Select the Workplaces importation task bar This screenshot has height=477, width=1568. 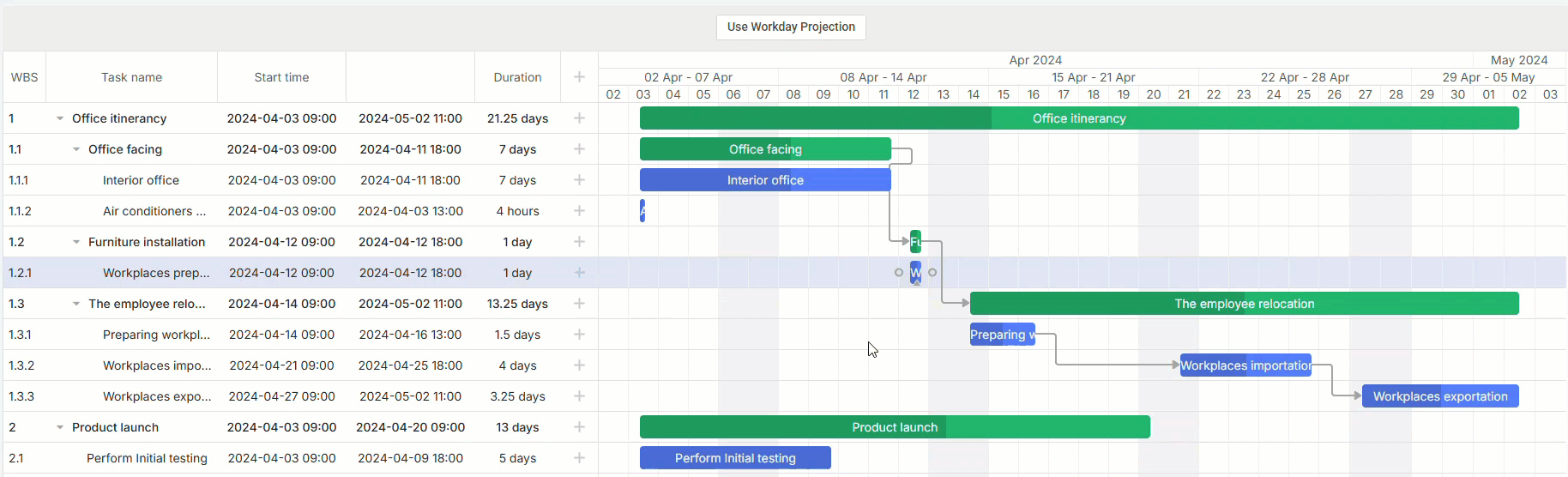tap(1245, 365)
